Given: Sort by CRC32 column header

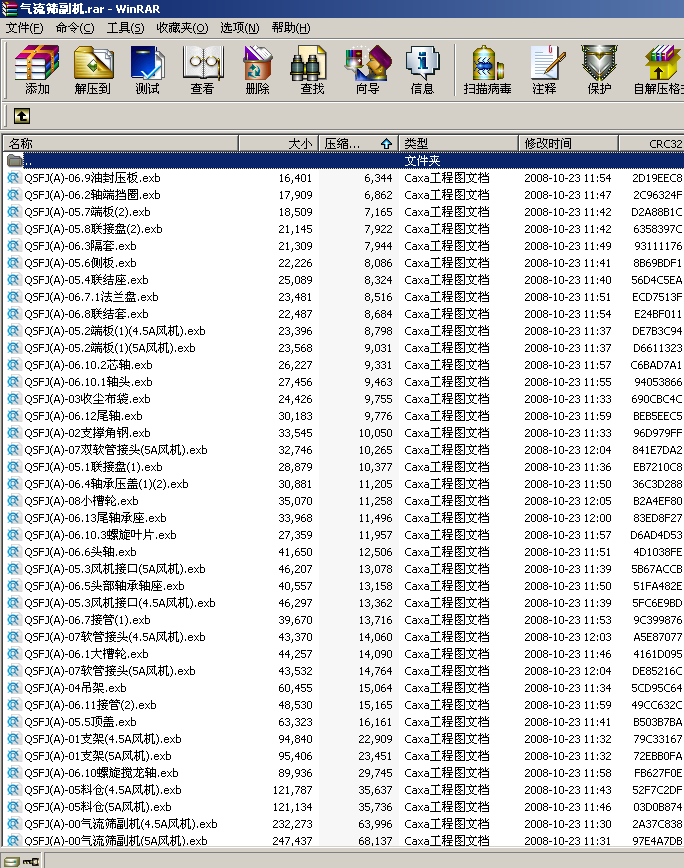Looking at the screenshot, I should tap(651, 143).
